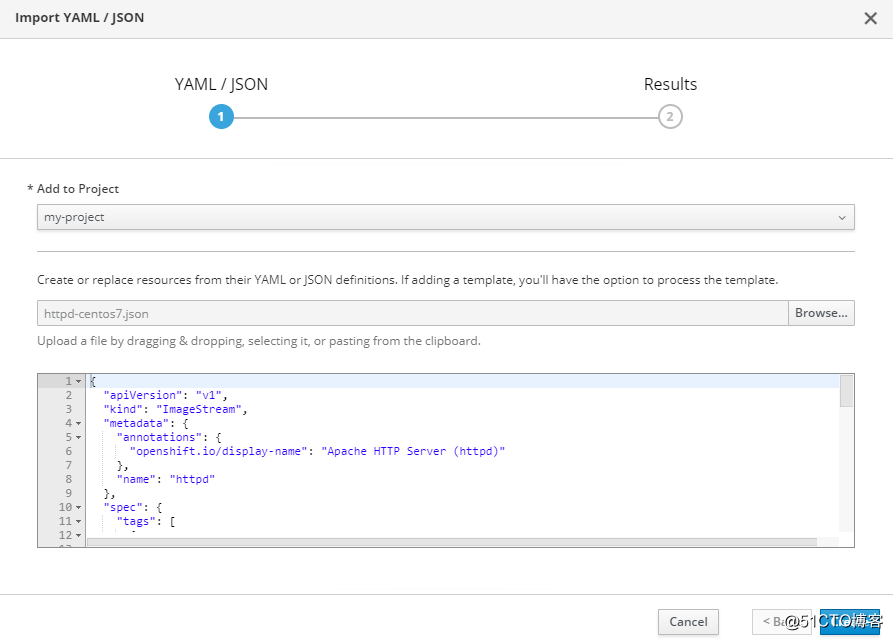Click the editor vertical scrollbar thumb
Screen dimensions: 893x640
tap(846, 391)
